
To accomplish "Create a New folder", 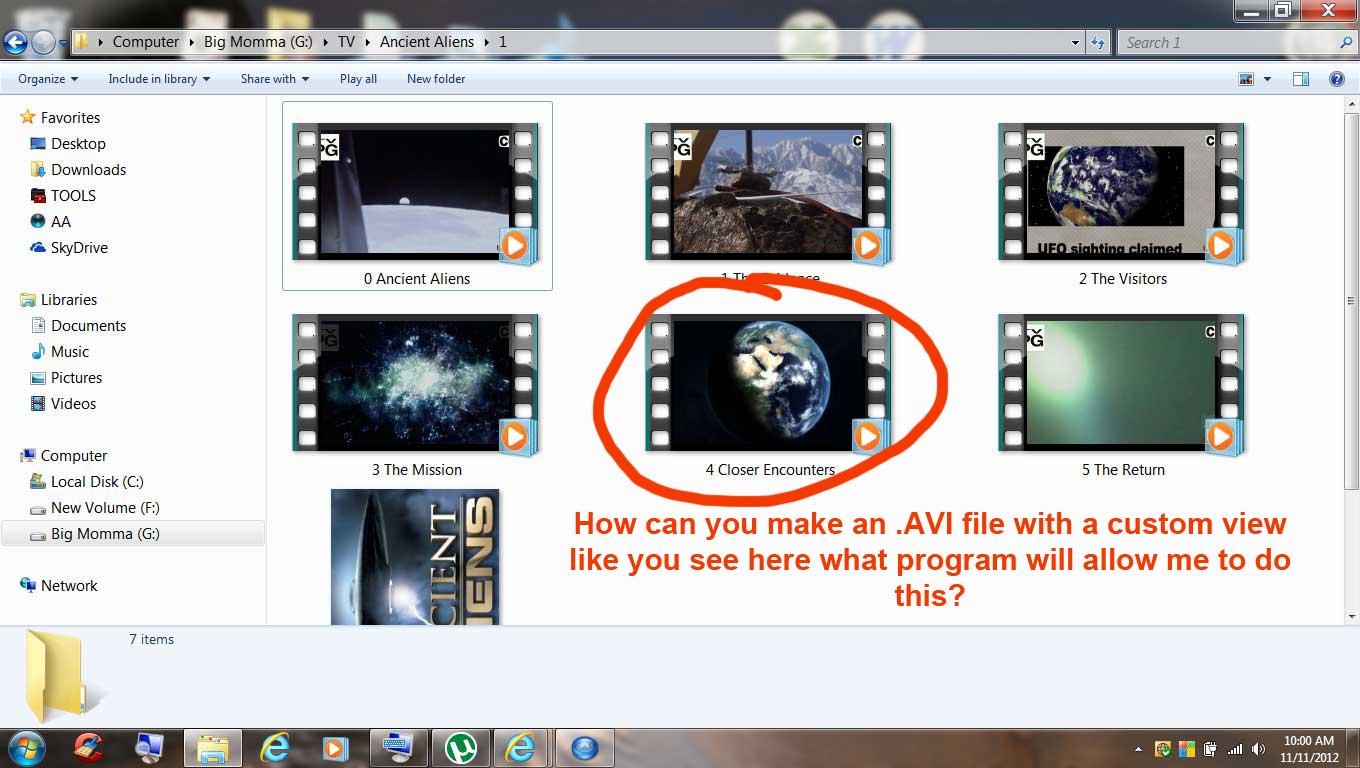I will point(436,79).
